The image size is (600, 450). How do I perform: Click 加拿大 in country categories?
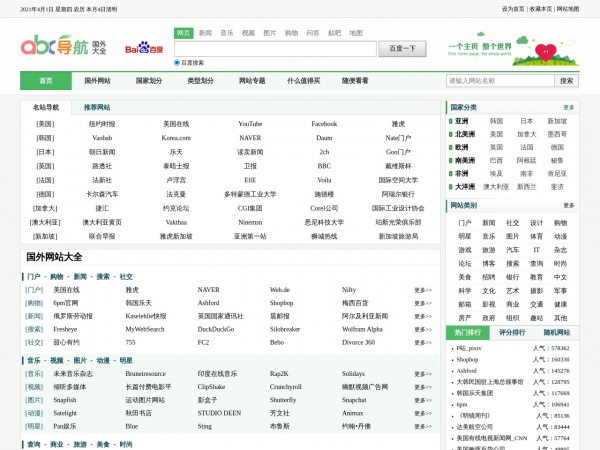[527, 134]
